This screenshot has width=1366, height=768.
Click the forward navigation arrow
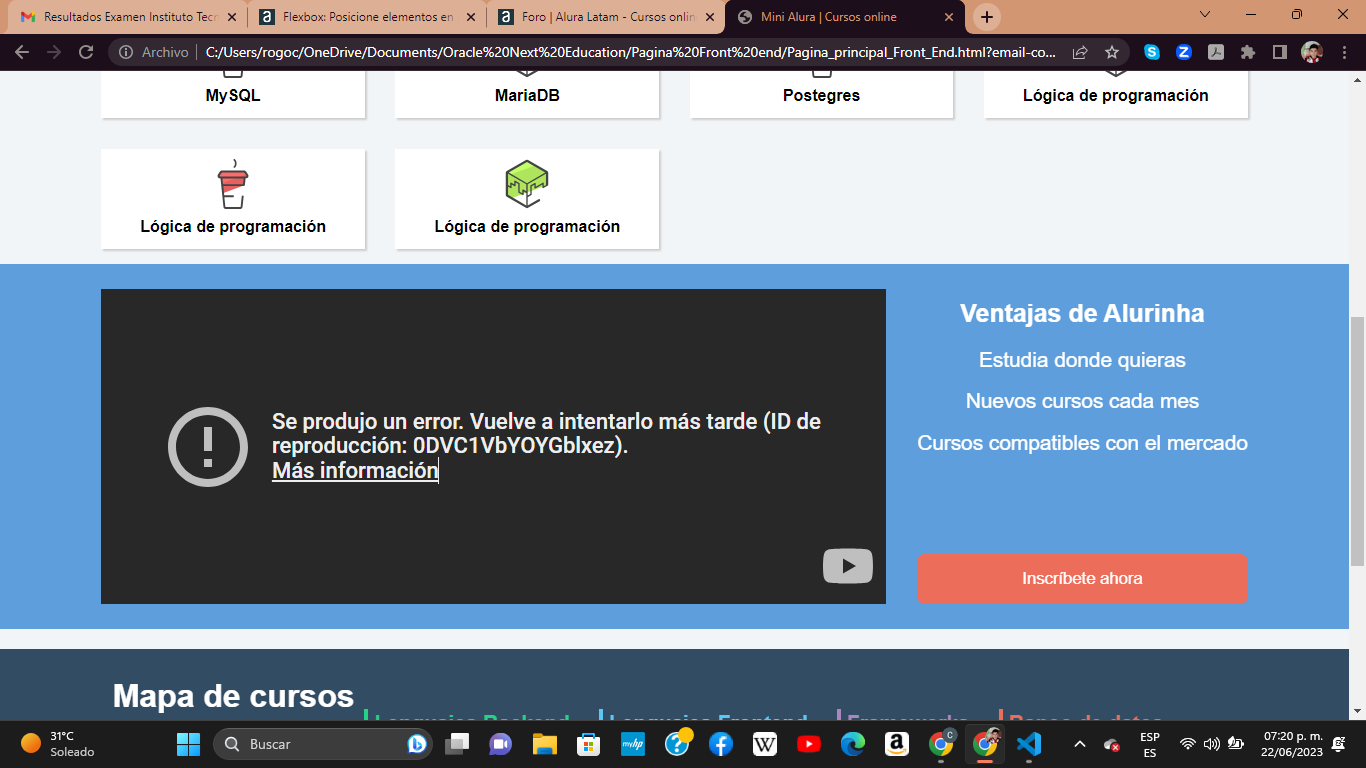[54, 52]
